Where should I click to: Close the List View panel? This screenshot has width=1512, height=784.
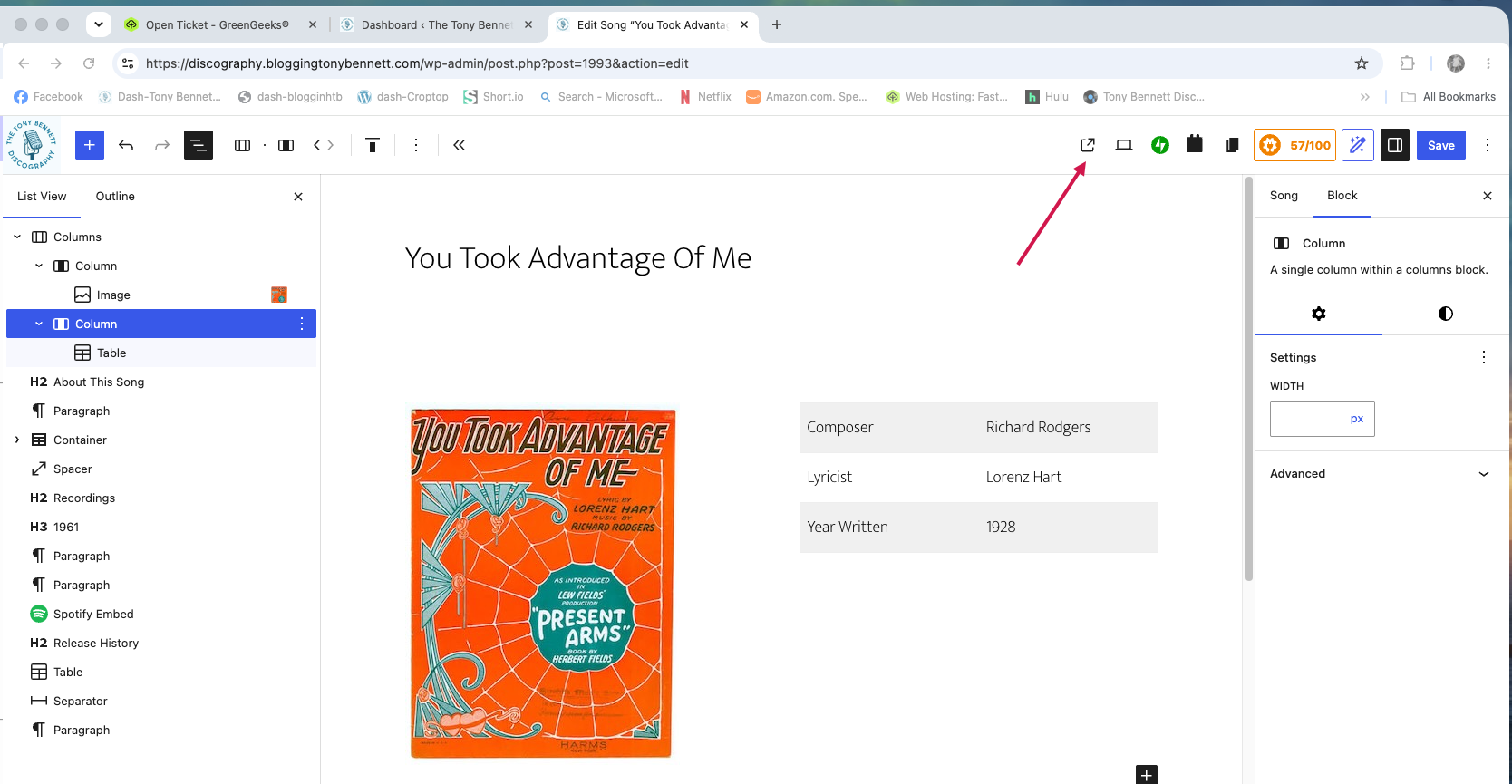pos(298,197)
